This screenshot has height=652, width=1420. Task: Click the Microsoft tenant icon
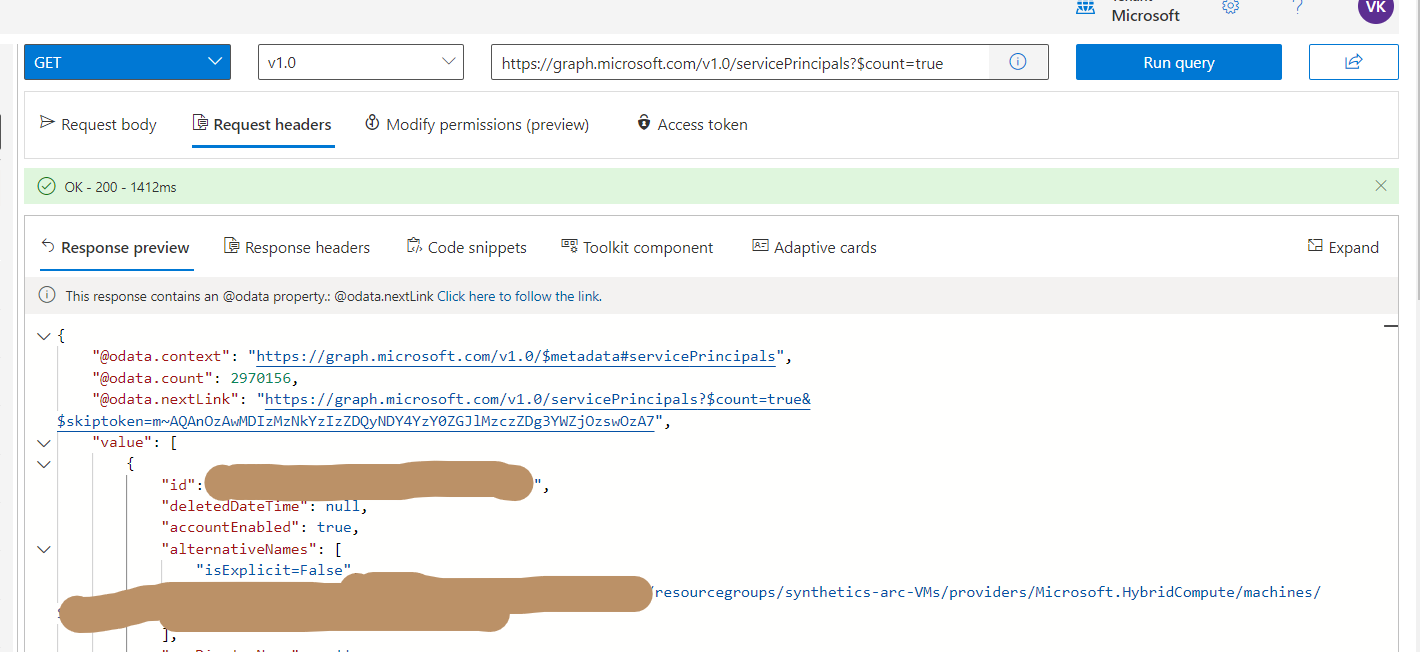point(1085,8)
